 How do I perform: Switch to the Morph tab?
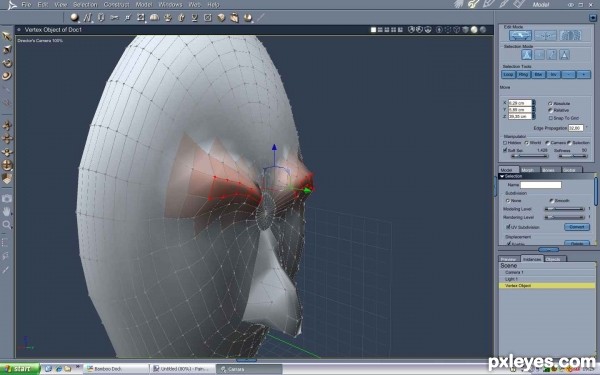coord(527,170)
